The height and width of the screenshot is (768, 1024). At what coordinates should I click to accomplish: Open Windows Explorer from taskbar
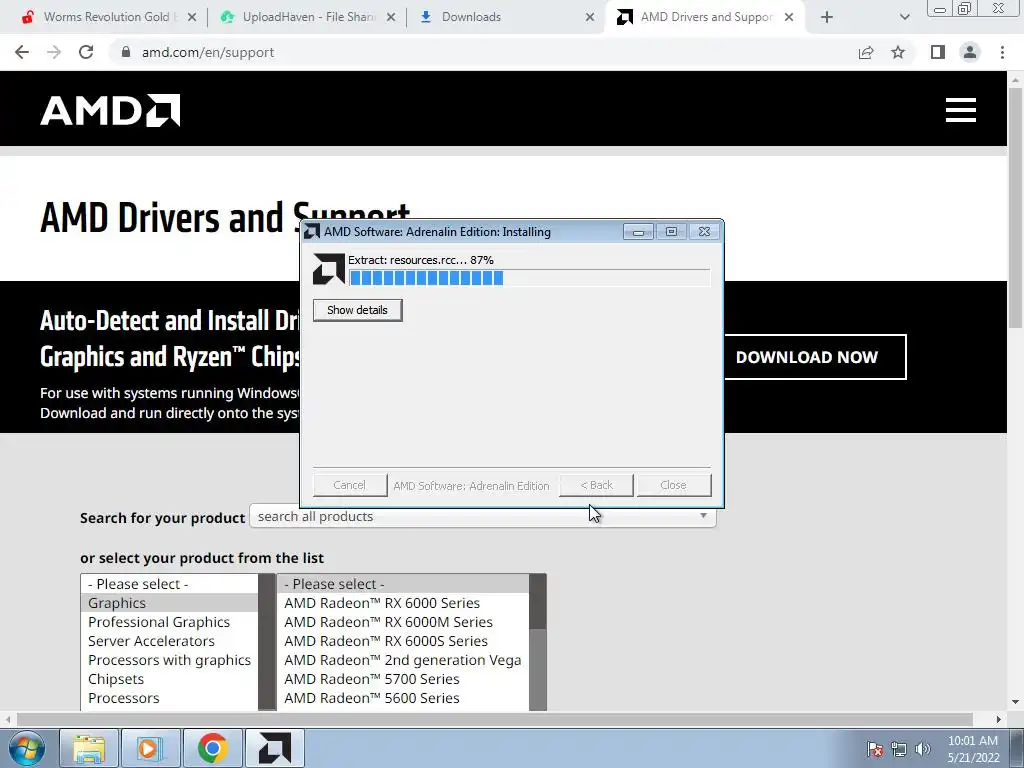89,748
